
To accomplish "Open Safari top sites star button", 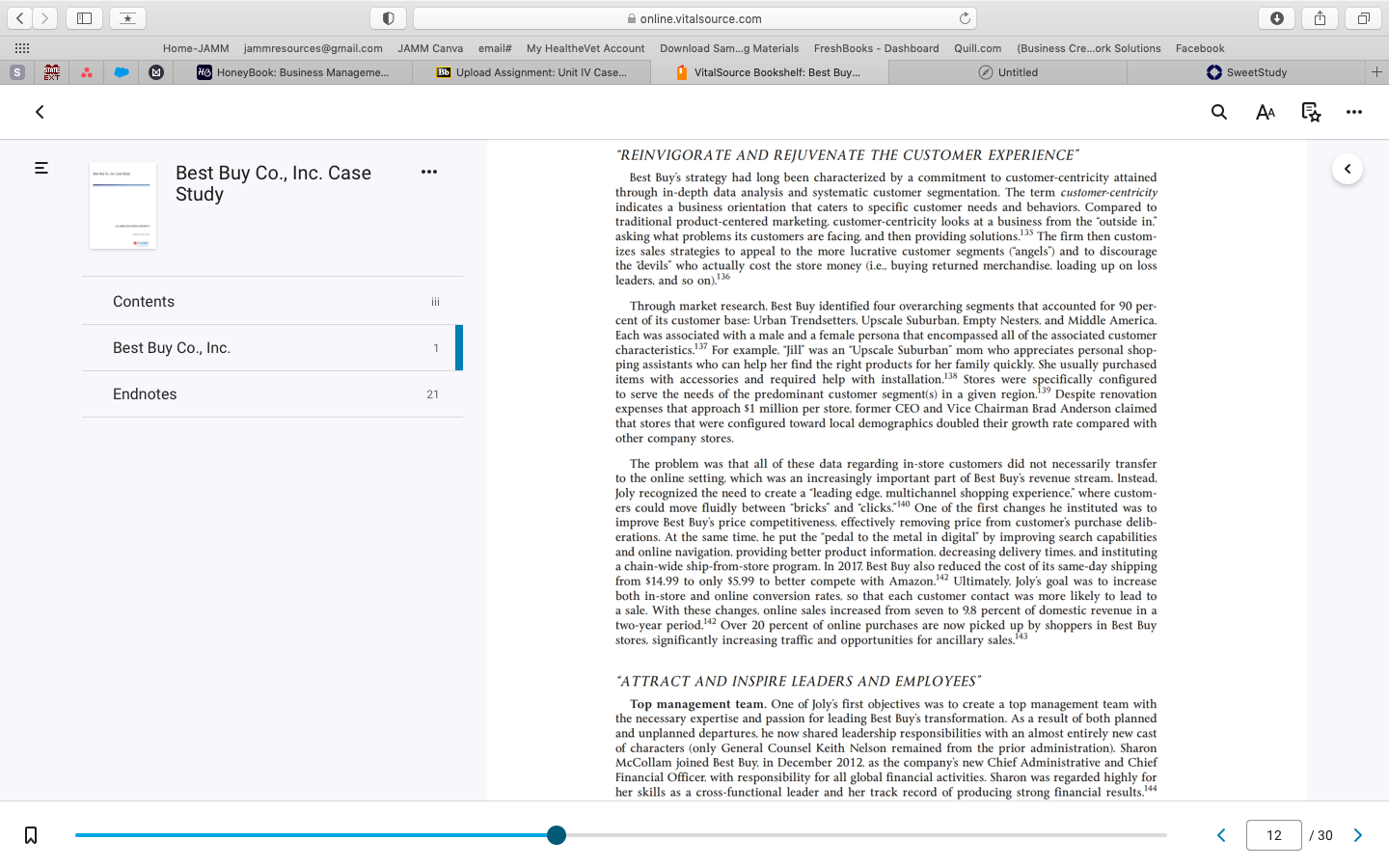I will 127,18.
